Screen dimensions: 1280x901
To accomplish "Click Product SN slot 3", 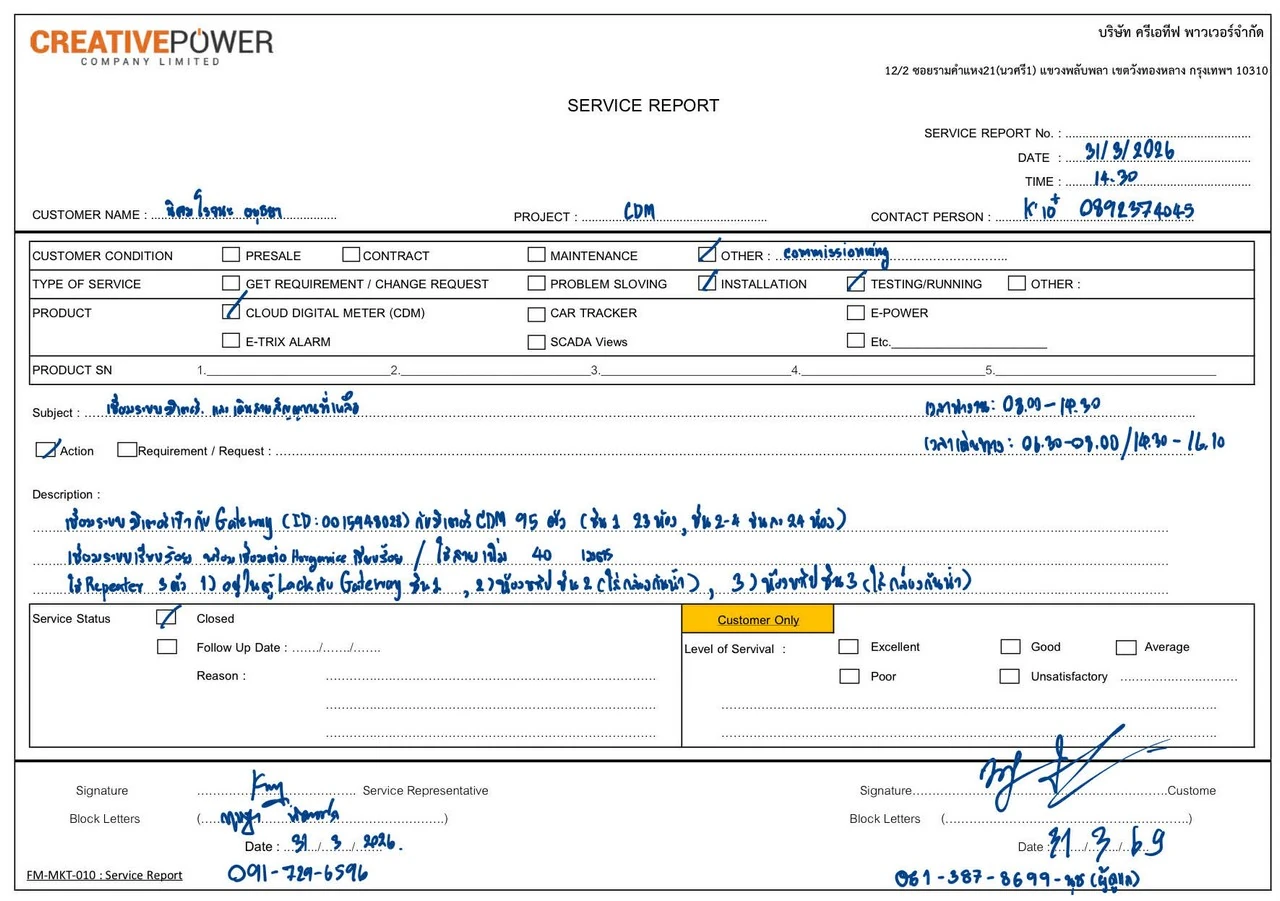I will click(695, 369).
